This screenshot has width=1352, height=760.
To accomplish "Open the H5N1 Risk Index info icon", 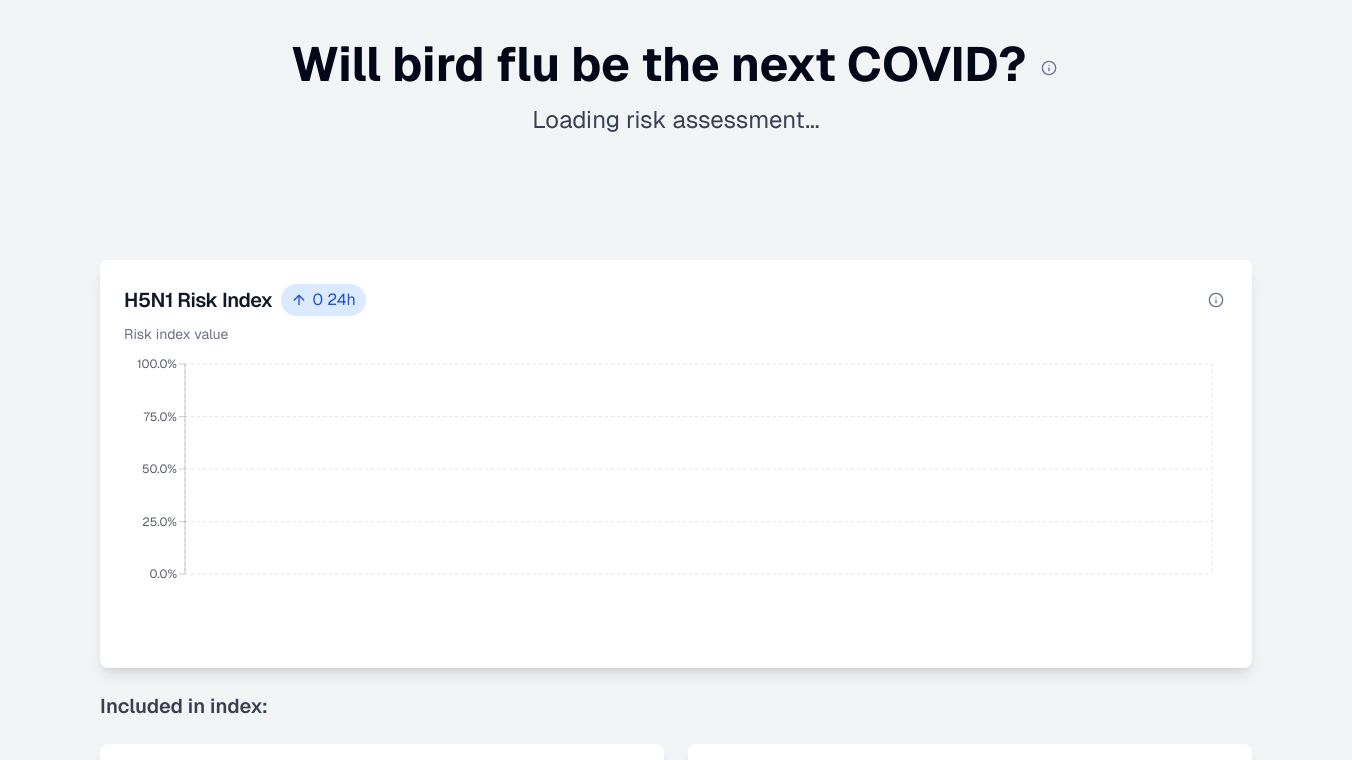I will (1215, 300).
